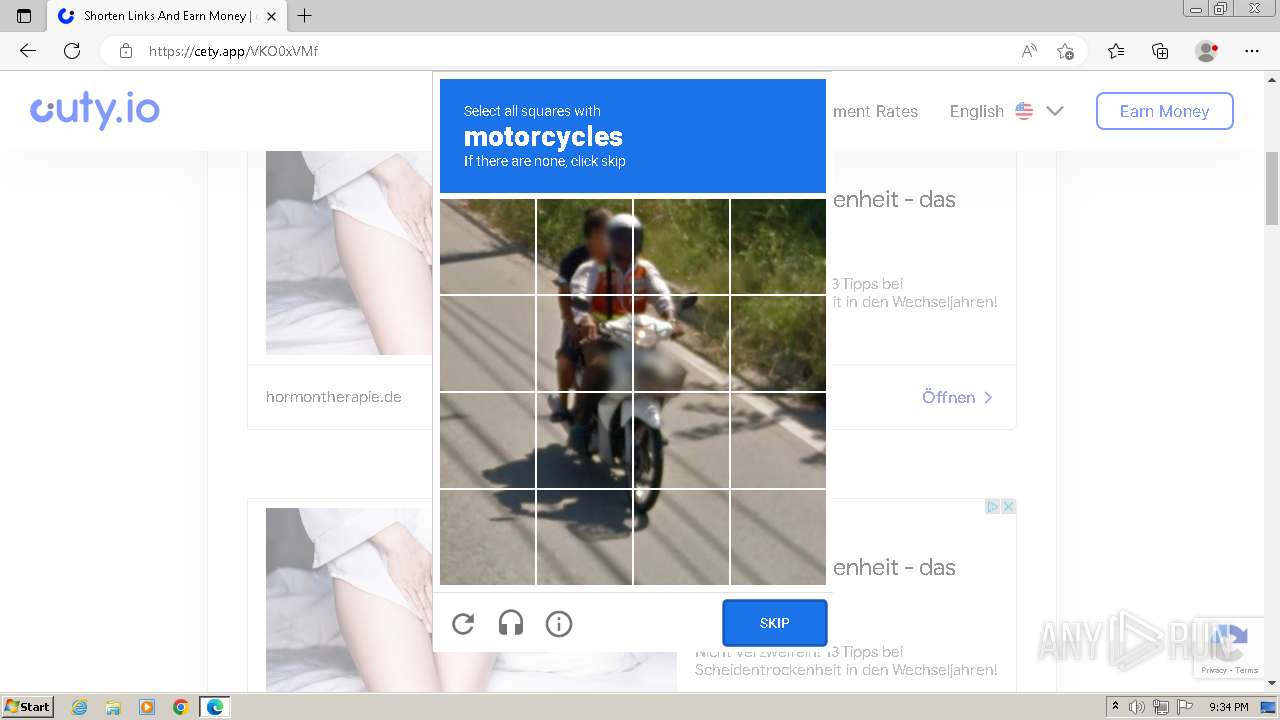Open a new browser tab
The width and height of the screenshot is (1280, 720).
pos(305,16)
